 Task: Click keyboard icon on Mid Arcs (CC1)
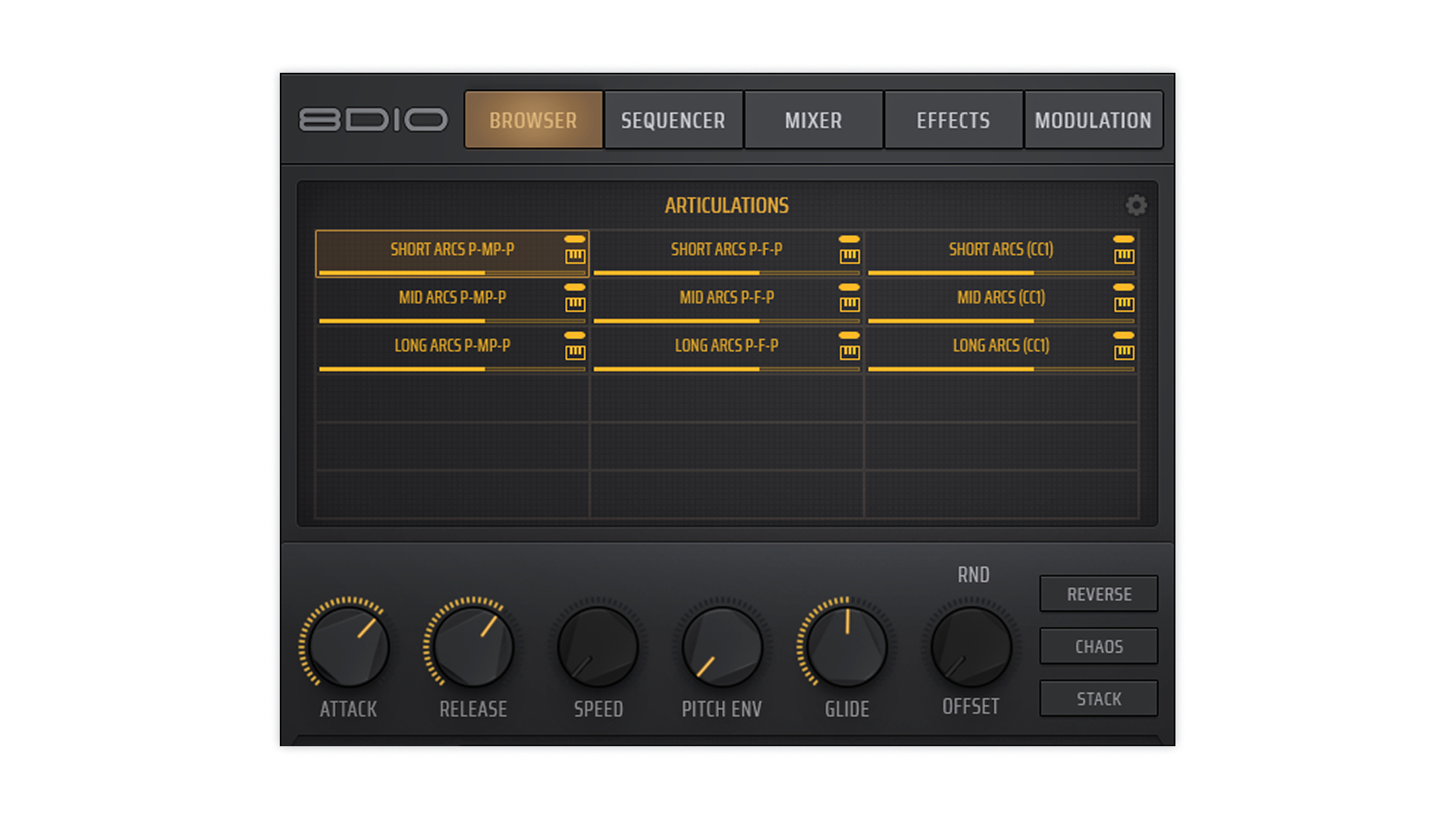[x=1124, y=304]
